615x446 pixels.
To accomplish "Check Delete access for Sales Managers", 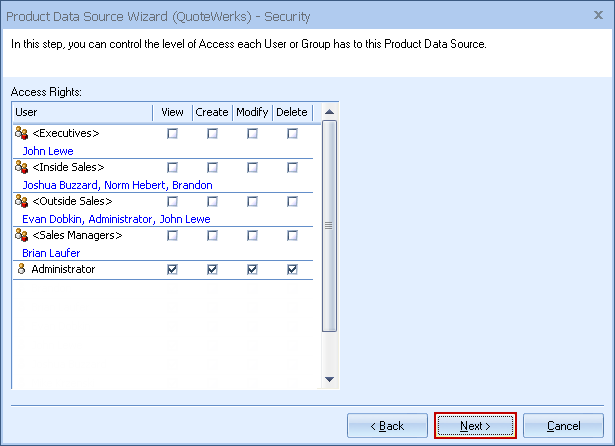I will pos(292,235).
